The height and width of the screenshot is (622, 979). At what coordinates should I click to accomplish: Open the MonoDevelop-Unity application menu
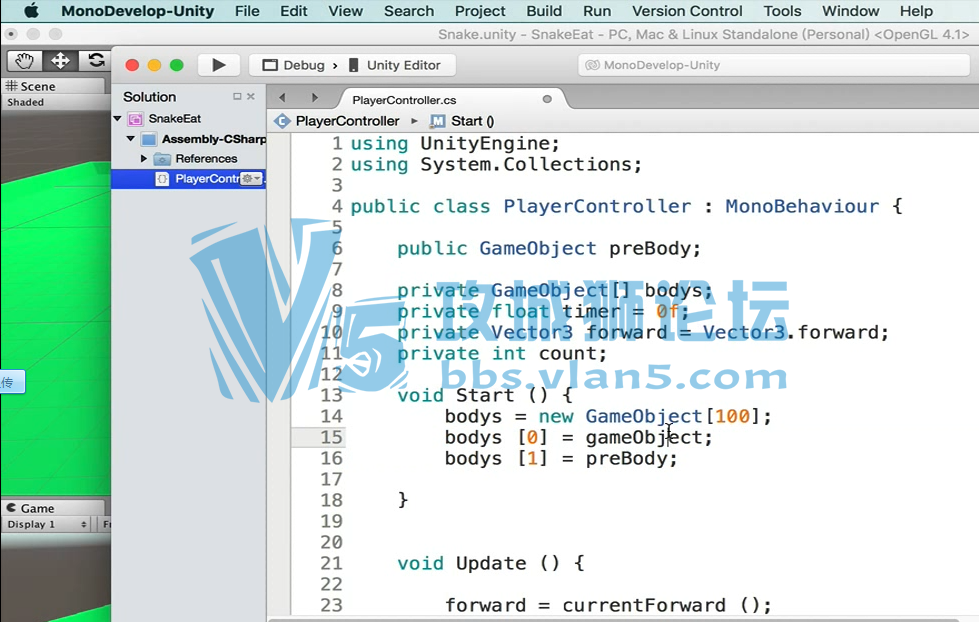click(x=137, y=11)
